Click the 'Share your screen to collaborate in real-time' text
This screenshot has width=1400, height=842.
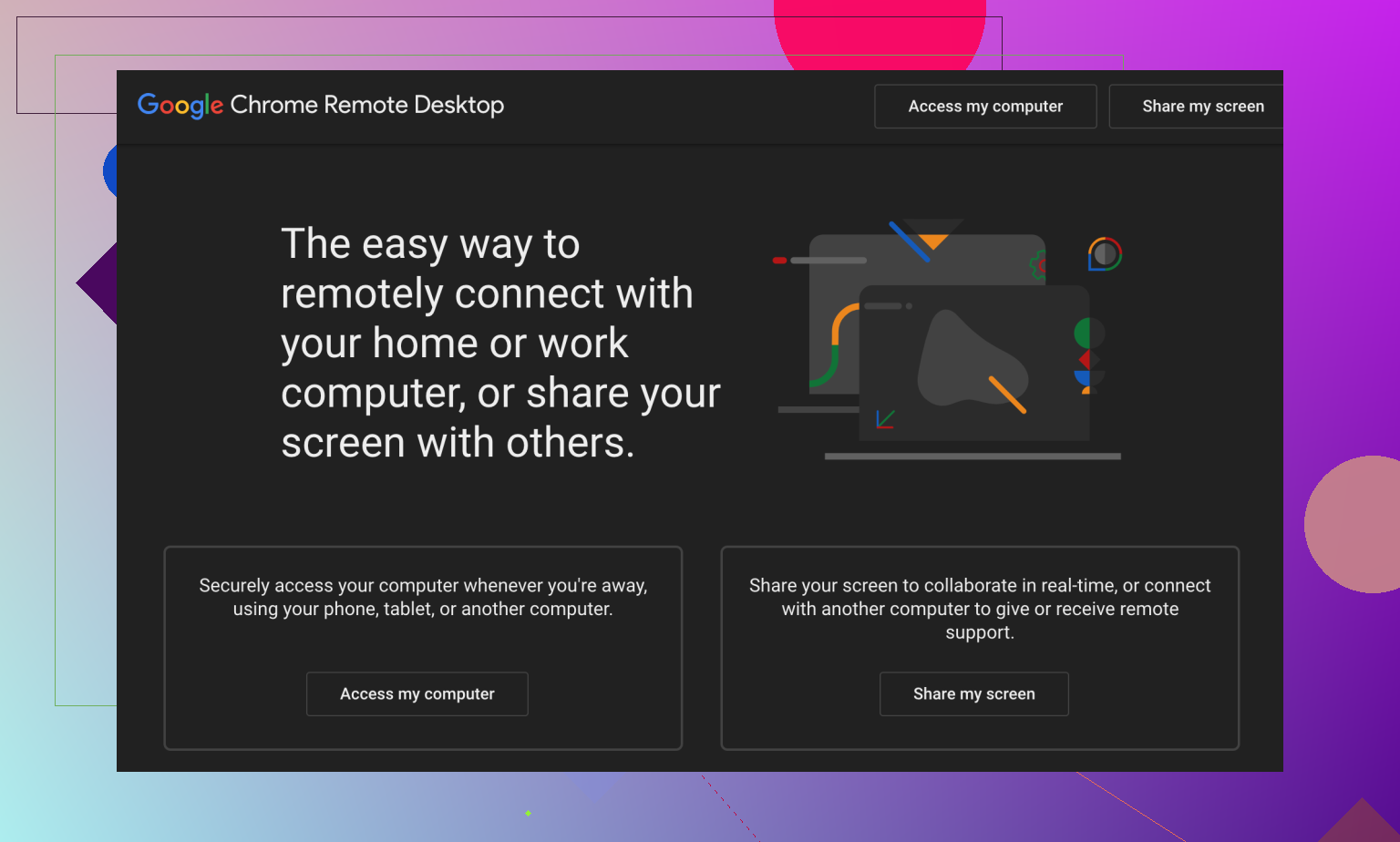tap(980, 609)
